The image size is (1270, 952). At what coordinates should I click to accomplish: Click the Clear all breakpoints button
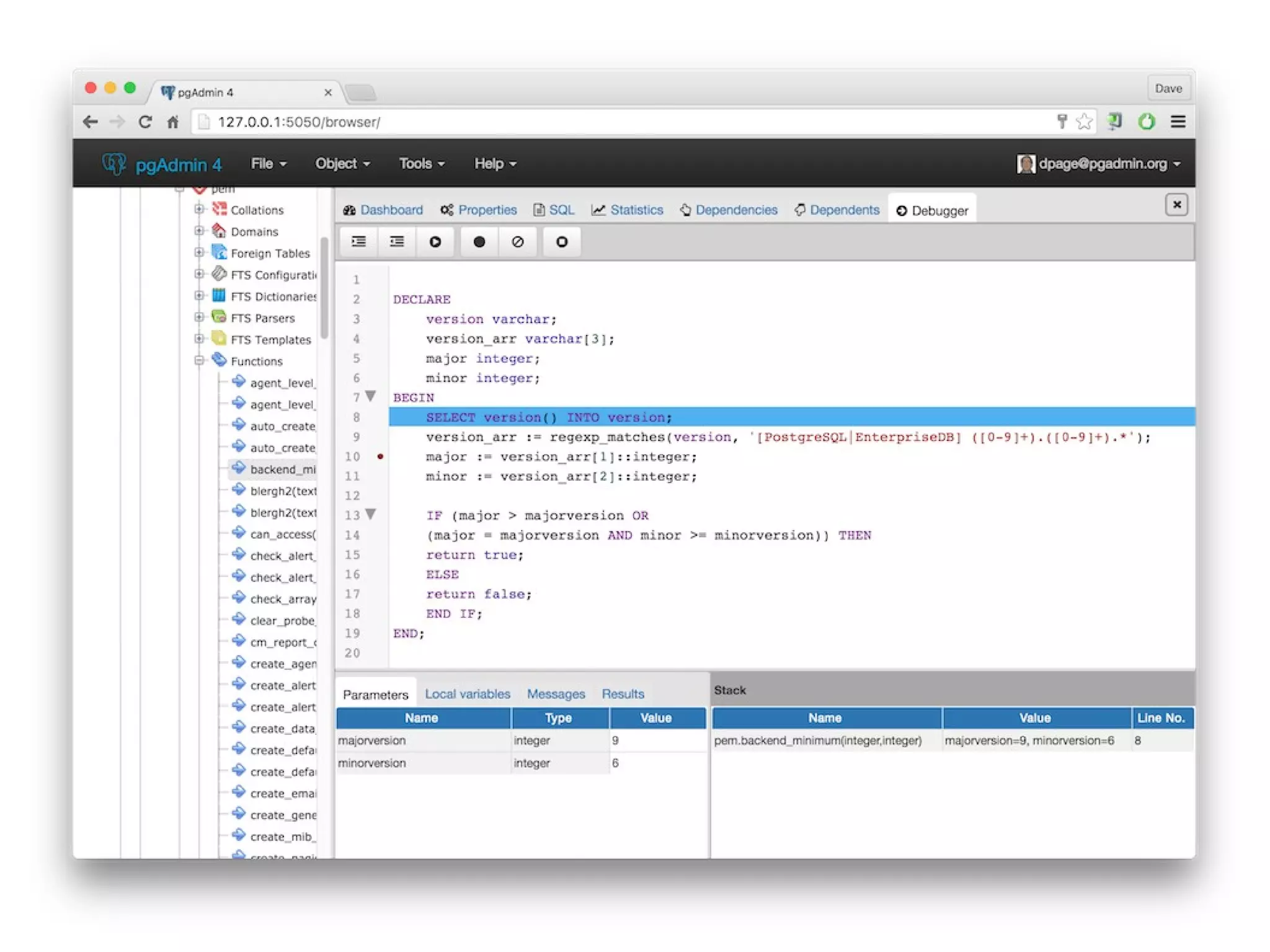(x=518, y=242)
